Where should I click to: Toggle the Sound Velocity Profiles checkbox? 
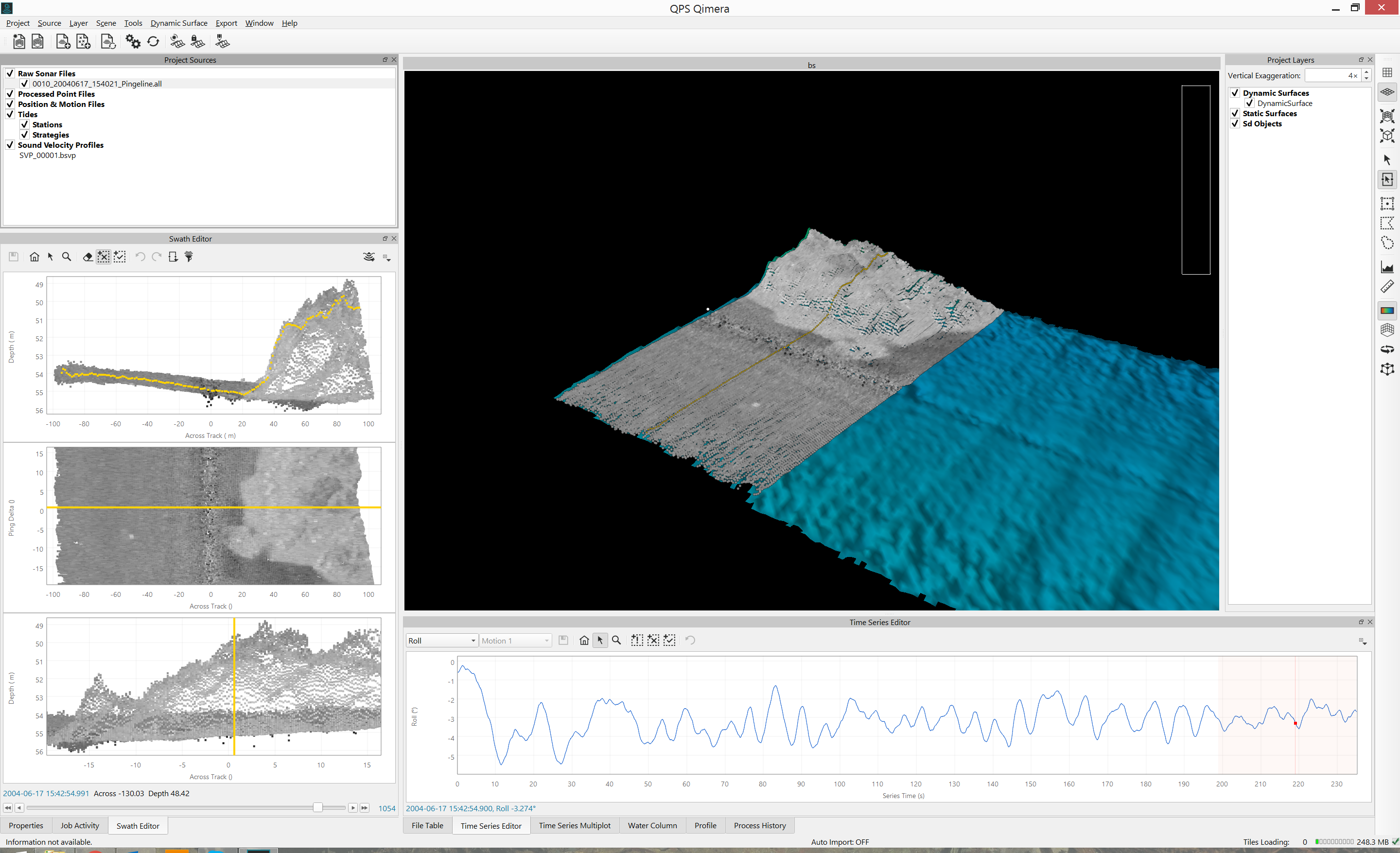point(10,145)
